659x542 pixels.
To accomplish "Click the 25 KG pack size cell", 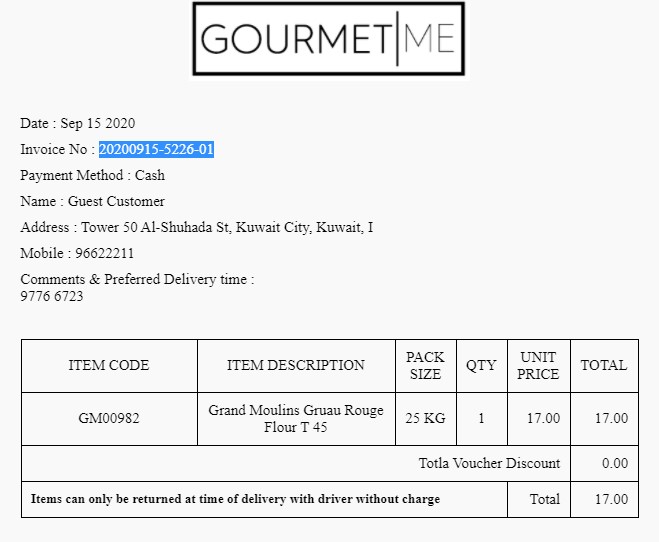I will 425,419.
